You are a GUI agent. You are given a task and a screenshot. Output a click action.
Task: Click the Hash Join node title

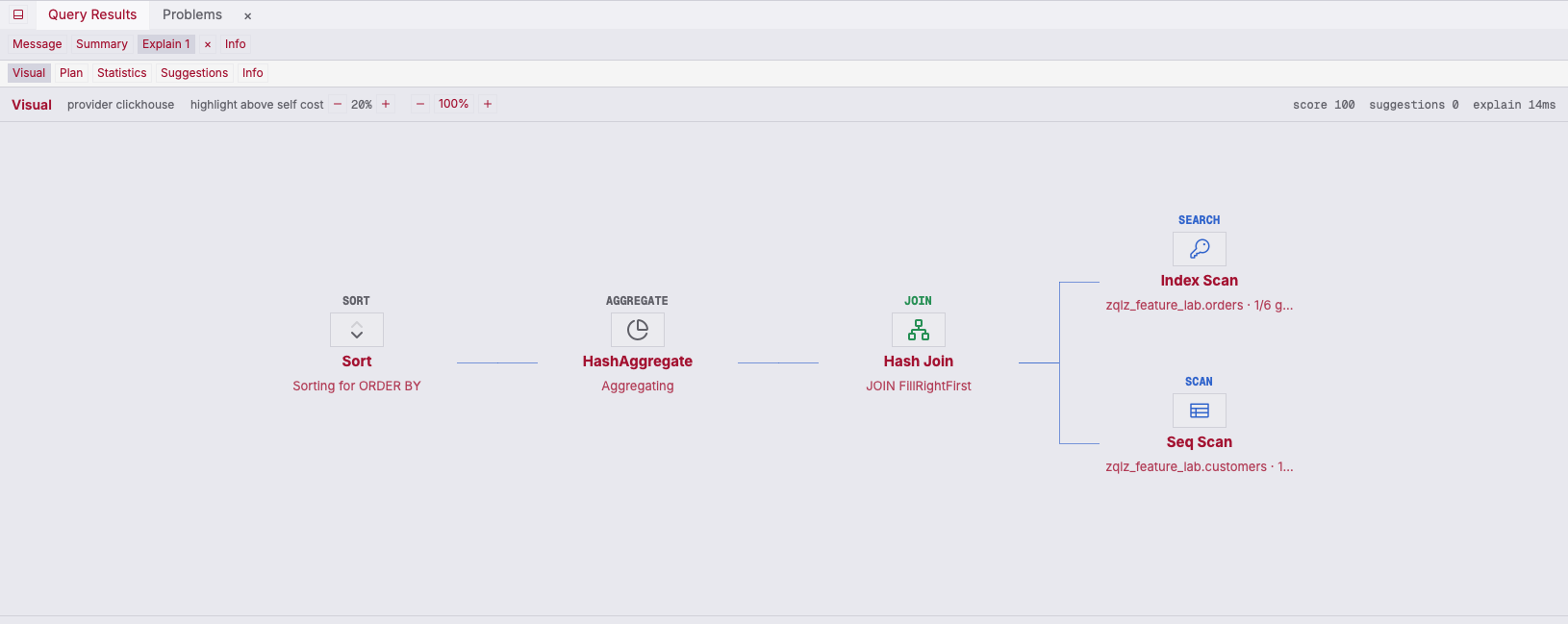(919, 362)
